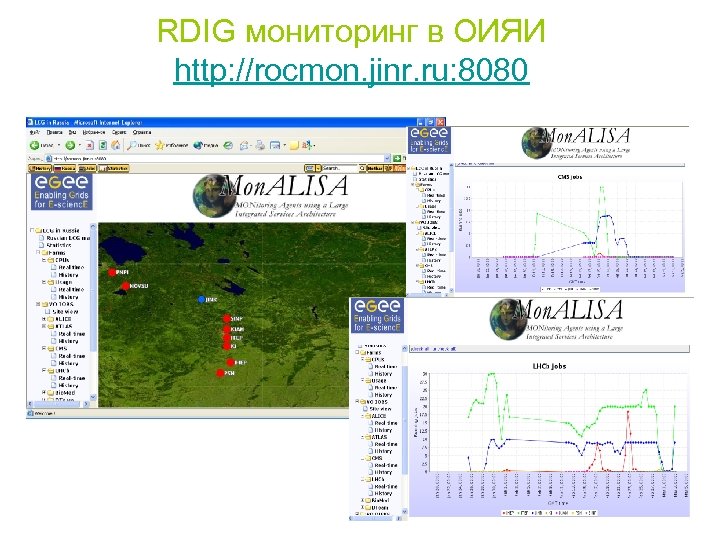Open the Файл menu in Internet Explorer

click(x=34, y=132)
